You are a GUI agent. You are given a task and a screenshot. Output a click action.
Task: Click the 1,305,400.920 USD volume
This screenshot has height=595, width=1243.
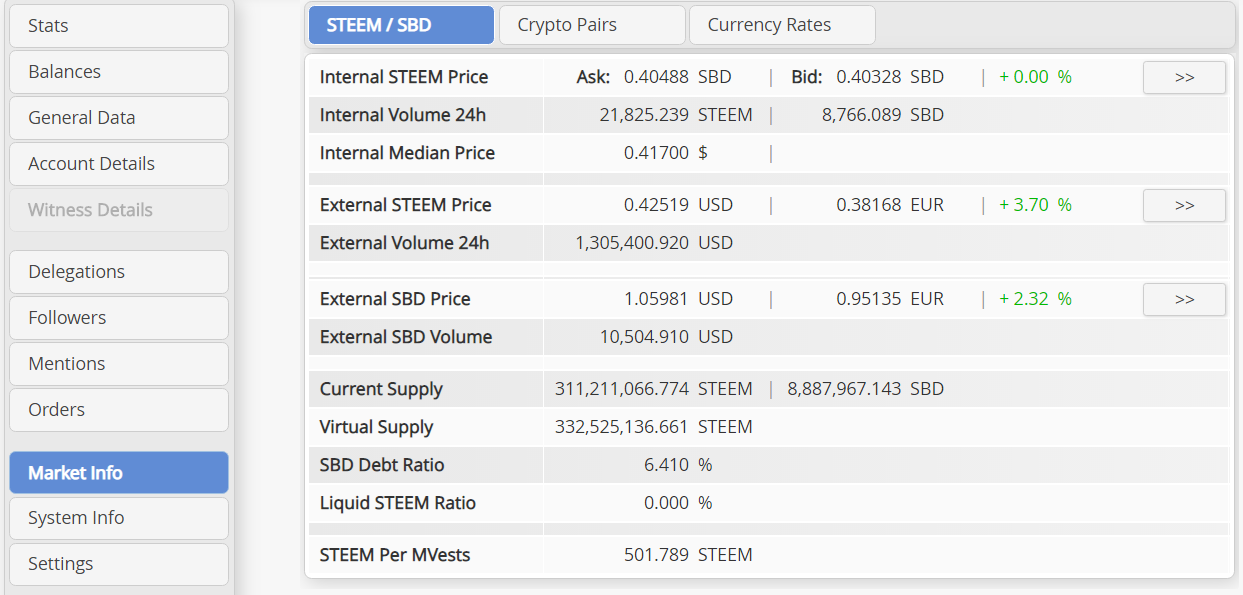tap(654, 243)
